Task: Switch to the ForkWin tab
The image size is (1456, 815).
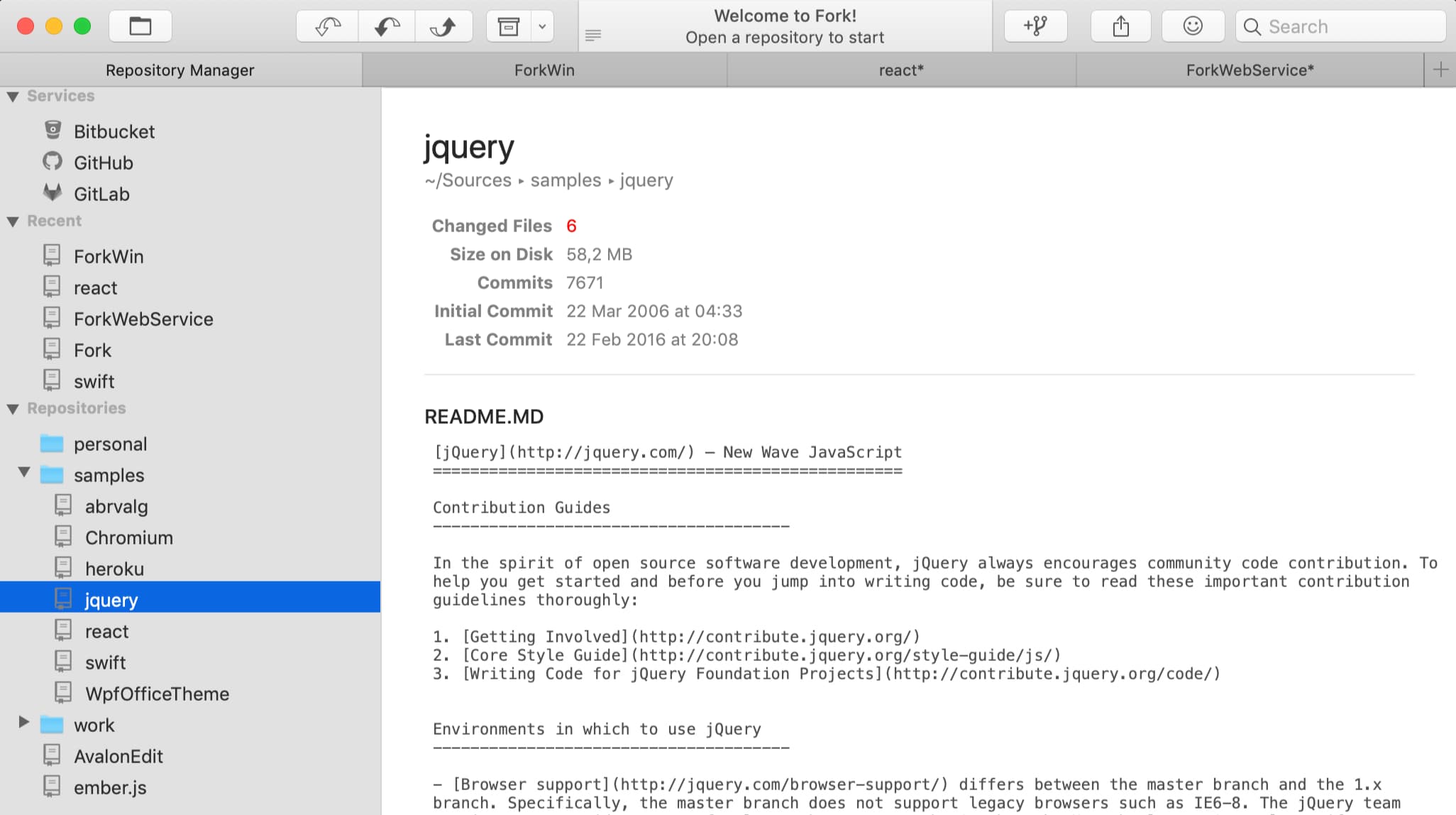Action: tap(544, 70)
